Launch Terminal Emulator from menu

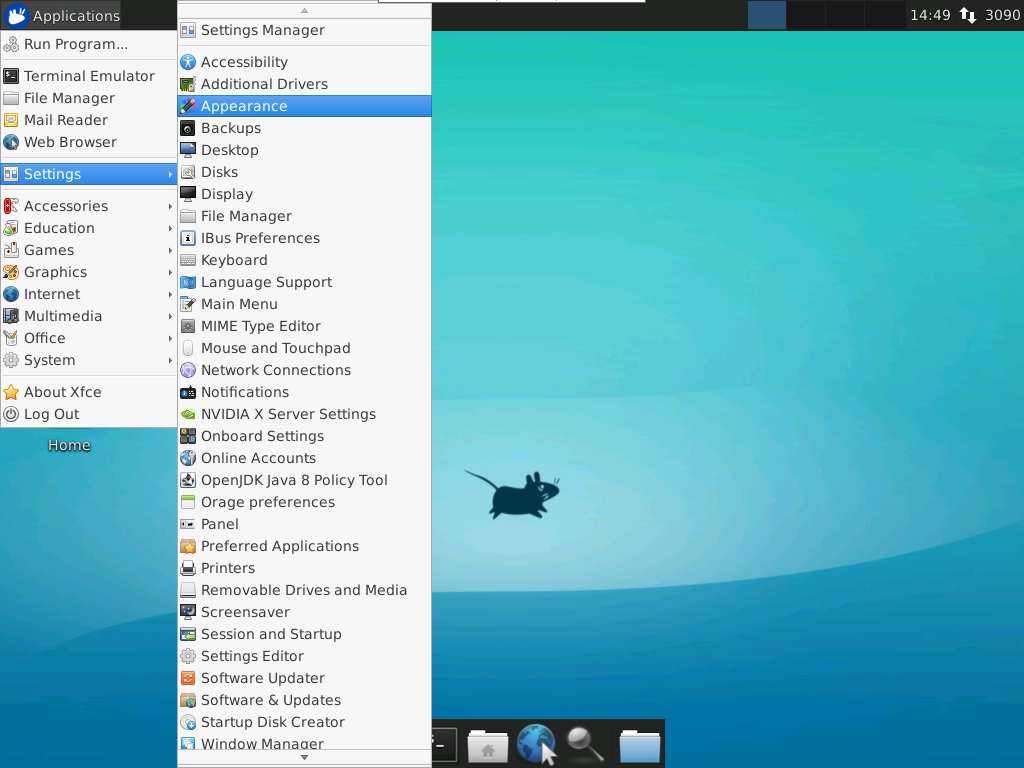(x=89, y=76)
